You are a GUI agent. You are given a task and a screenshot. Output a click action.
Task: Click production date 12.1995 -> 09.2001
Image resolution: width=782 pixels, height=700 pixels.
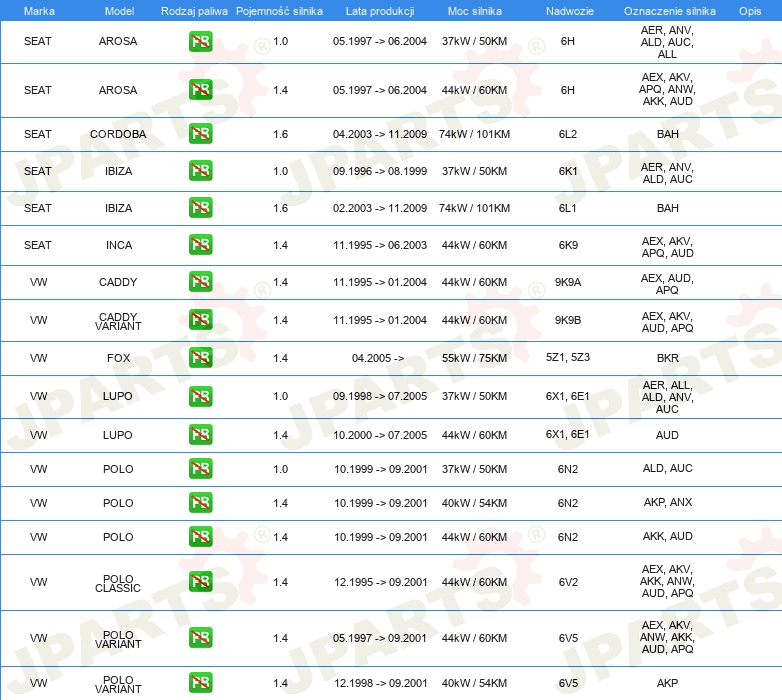[x=381, y=582]
